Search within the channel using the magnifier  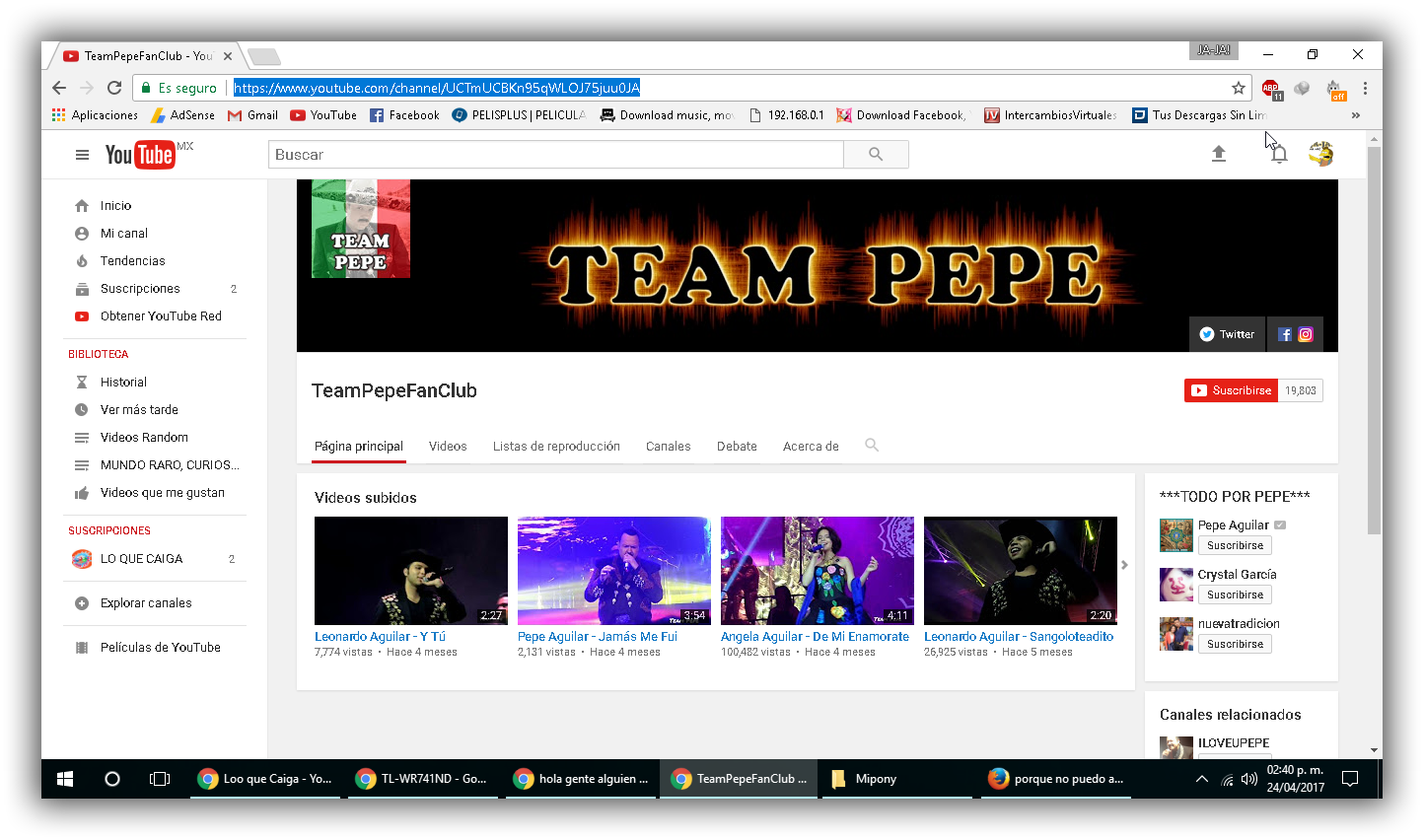click(x=872, y=446)
